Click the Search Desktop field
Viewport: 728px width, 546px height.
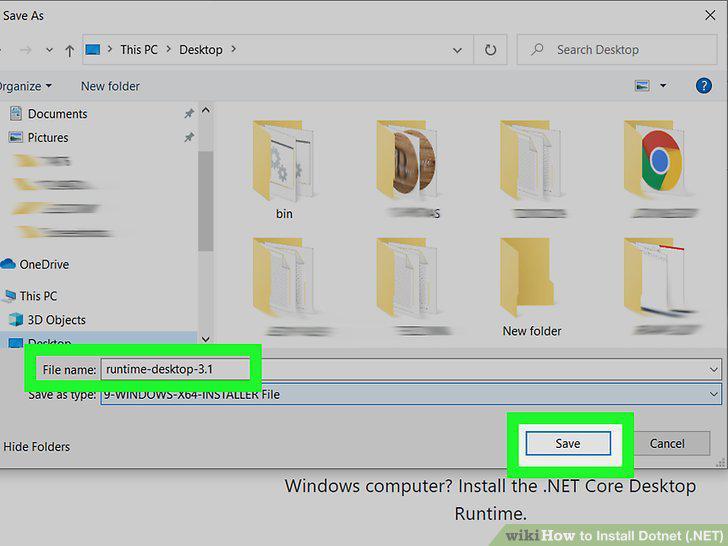[617, 50]
